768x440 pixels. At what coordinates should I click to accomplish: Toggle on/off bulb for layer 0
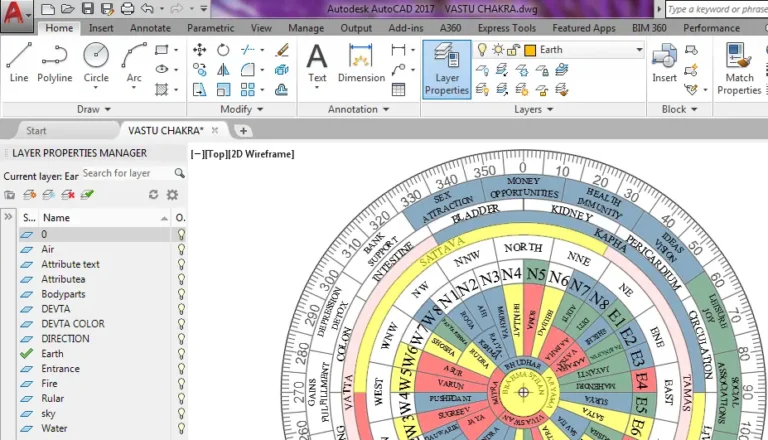tap(181, 234)
